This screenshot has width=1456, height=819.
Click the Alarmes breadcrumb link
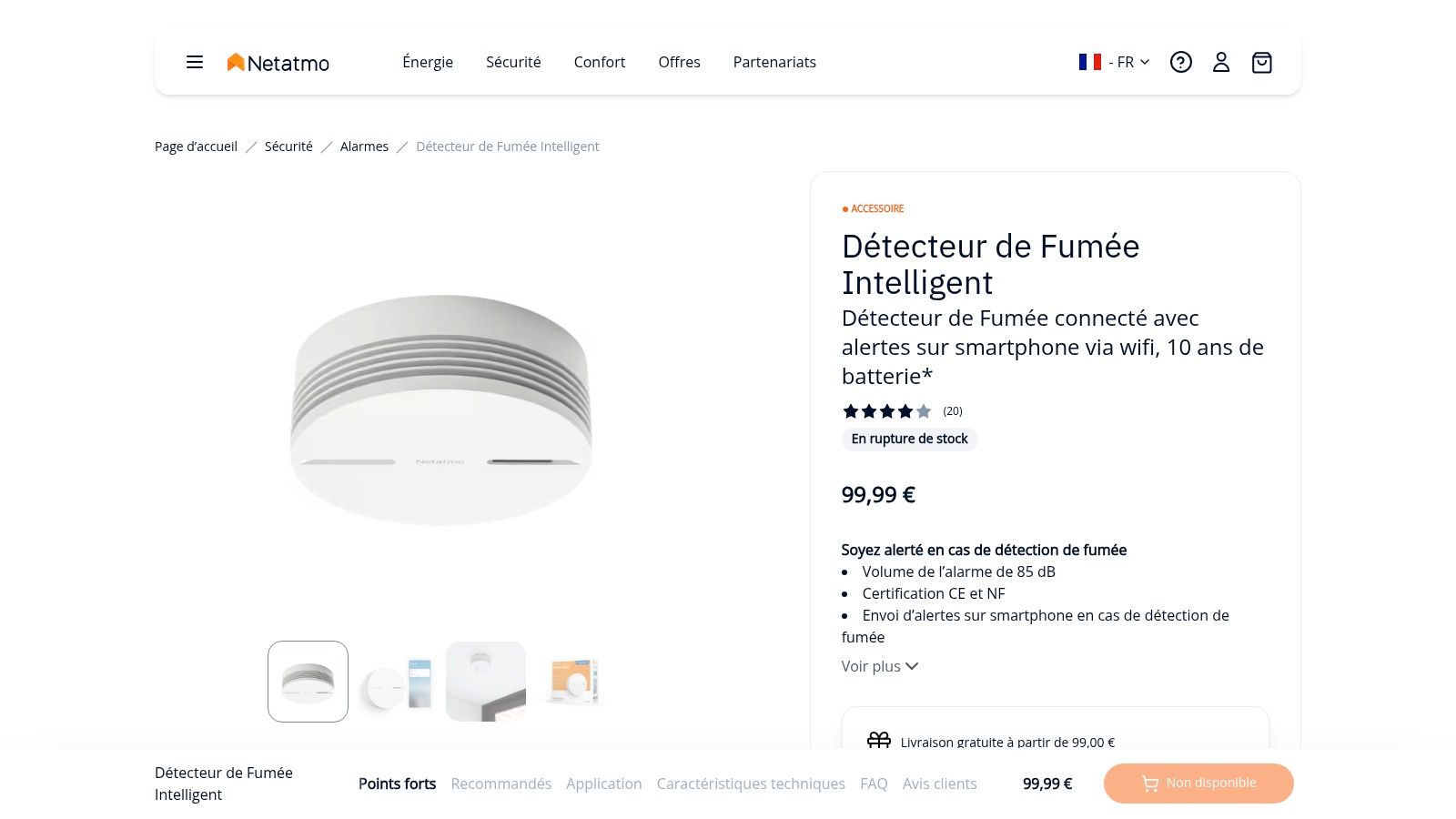pyautogui.click(x=364, y=146)
